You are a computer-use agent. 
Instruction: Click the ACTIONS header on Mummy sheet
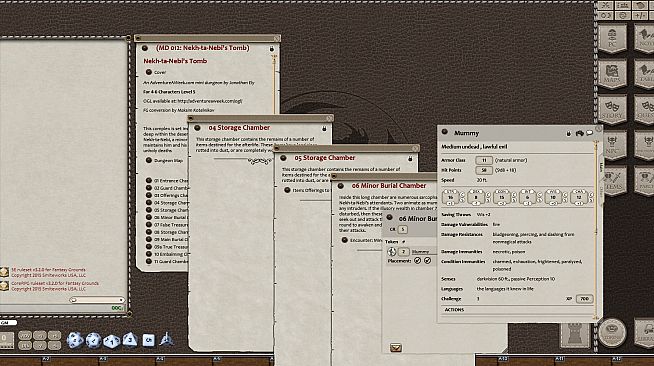454,310
